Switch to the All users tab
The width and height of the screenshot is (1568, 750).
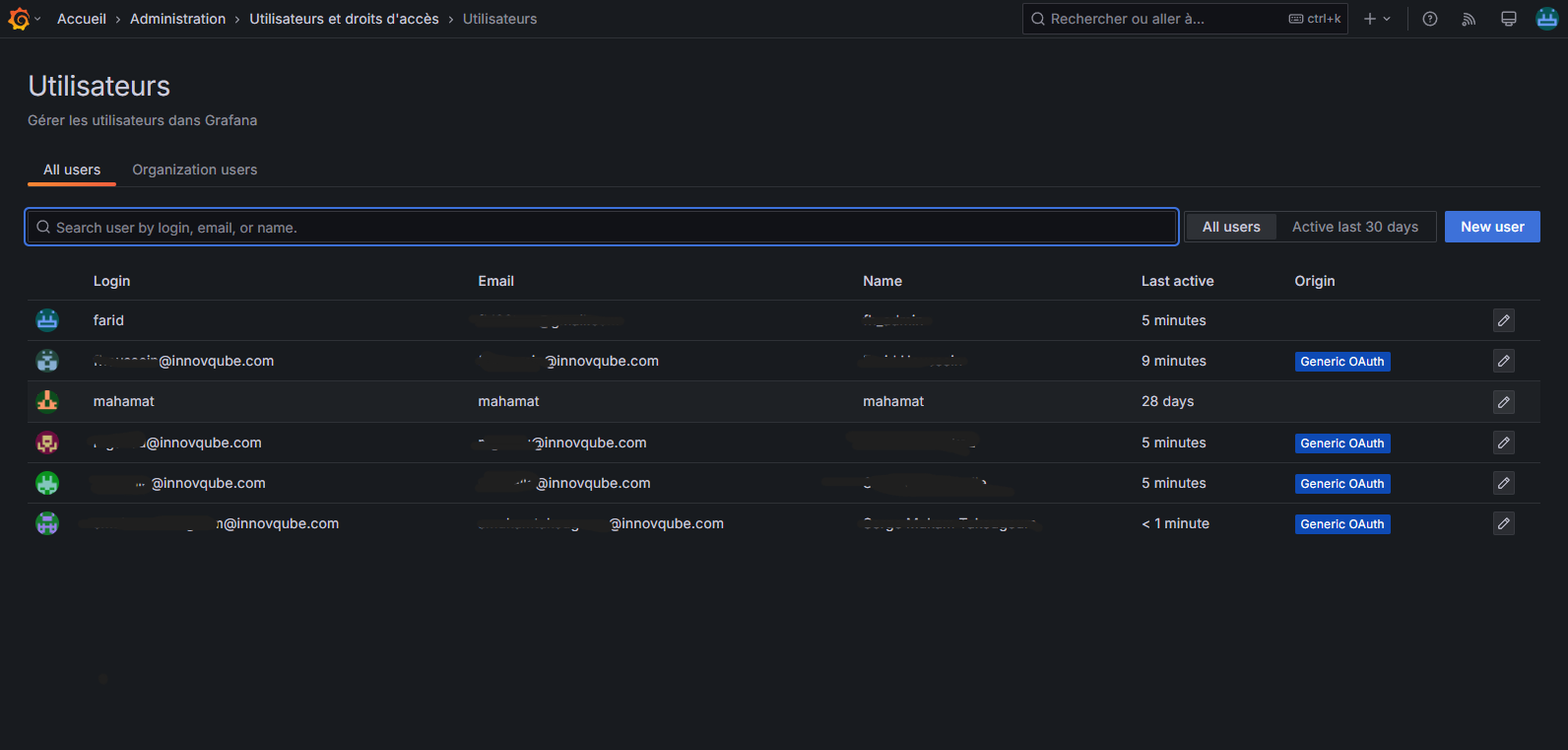(x=72, y=170)
